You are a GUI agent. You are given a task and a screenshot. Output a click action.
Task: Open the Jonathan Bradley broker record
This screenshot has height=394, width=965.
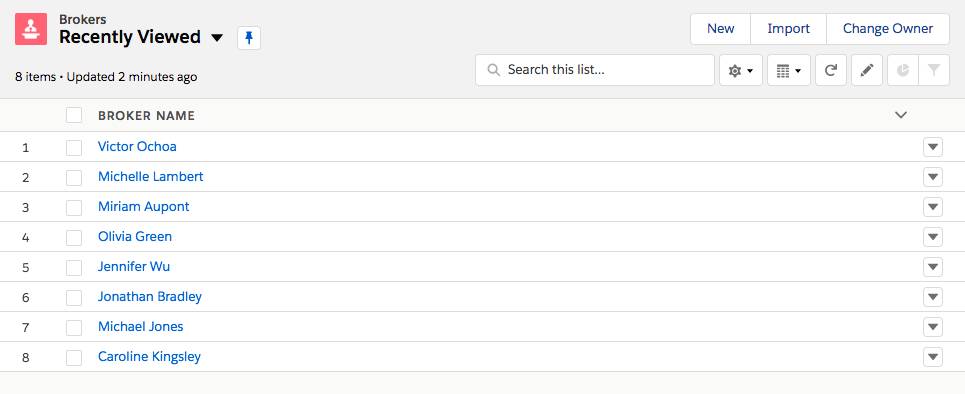click(x=150, y=297)
